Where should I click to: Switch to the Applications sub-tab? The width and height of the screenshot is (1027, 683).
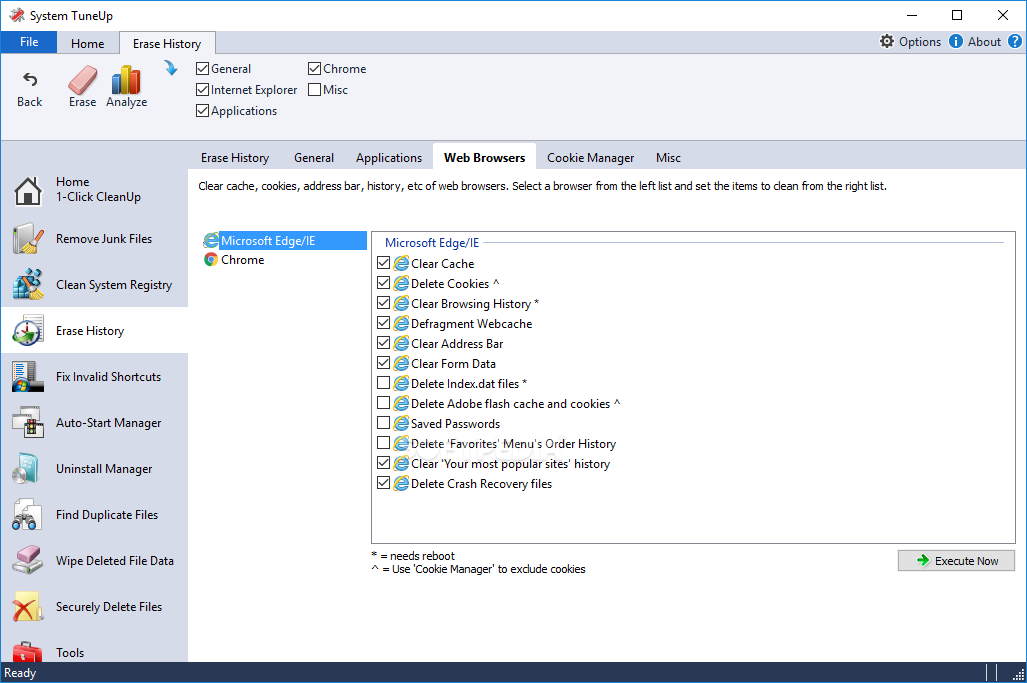(x=389, y=158)
